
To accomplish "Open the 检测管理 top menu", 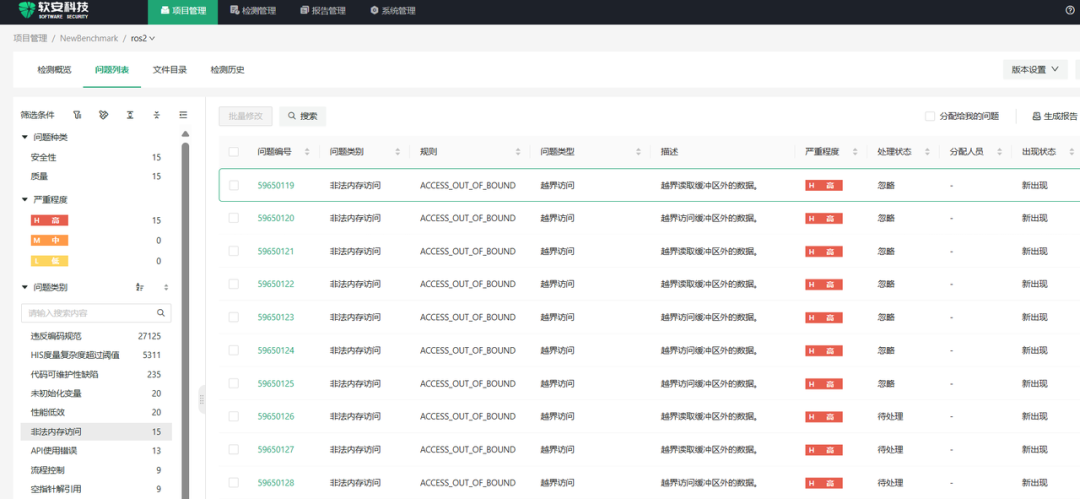I will click(253, 11).
